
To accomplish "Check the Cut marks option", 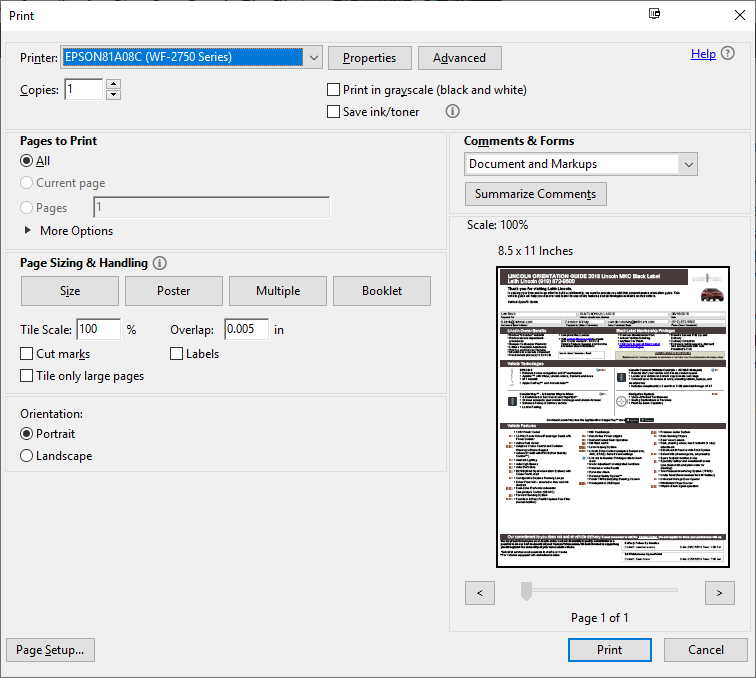I will pyautogui.click(x=28, y=354).
